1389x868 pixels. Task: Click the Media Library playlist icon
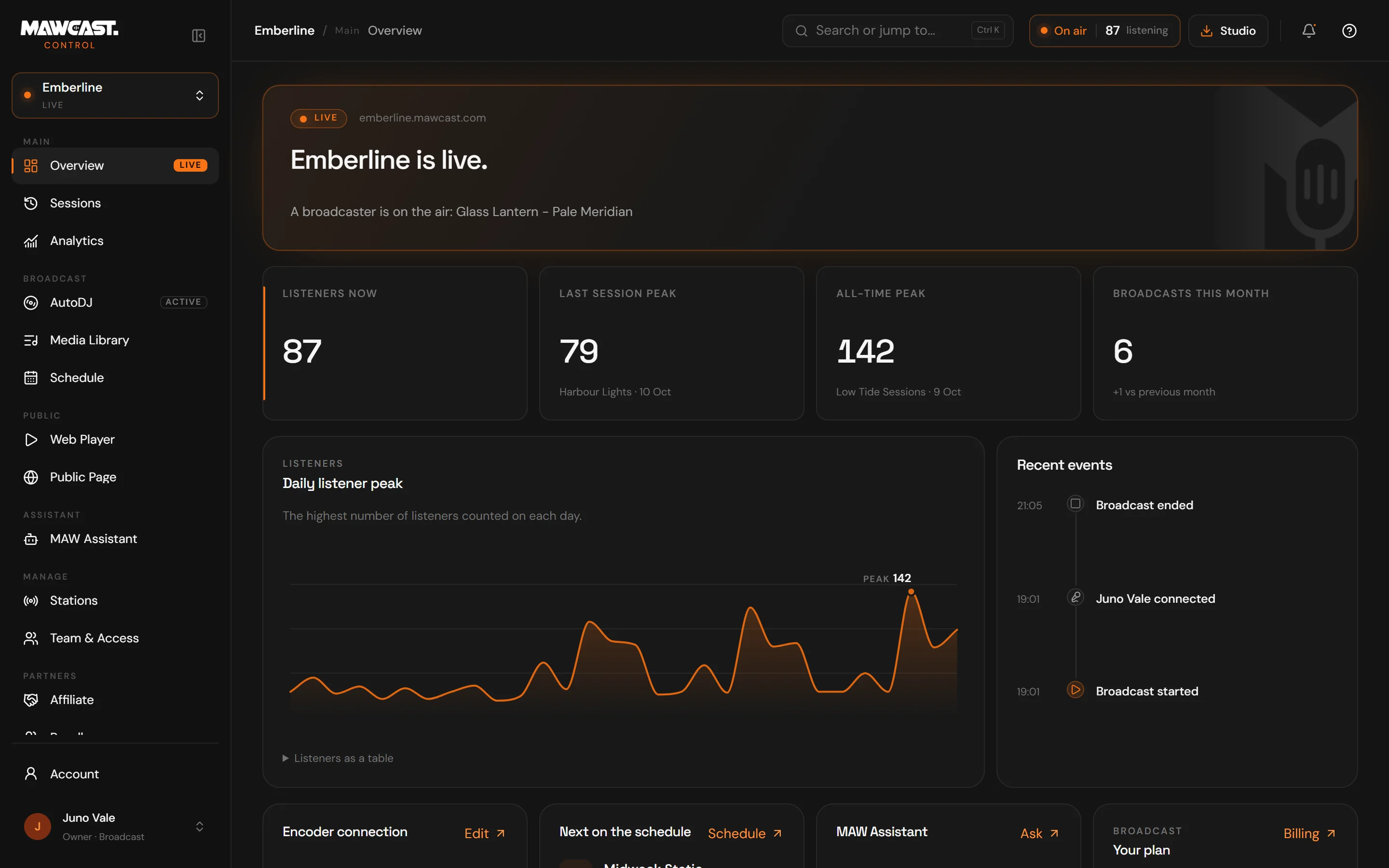pos(31,340)
